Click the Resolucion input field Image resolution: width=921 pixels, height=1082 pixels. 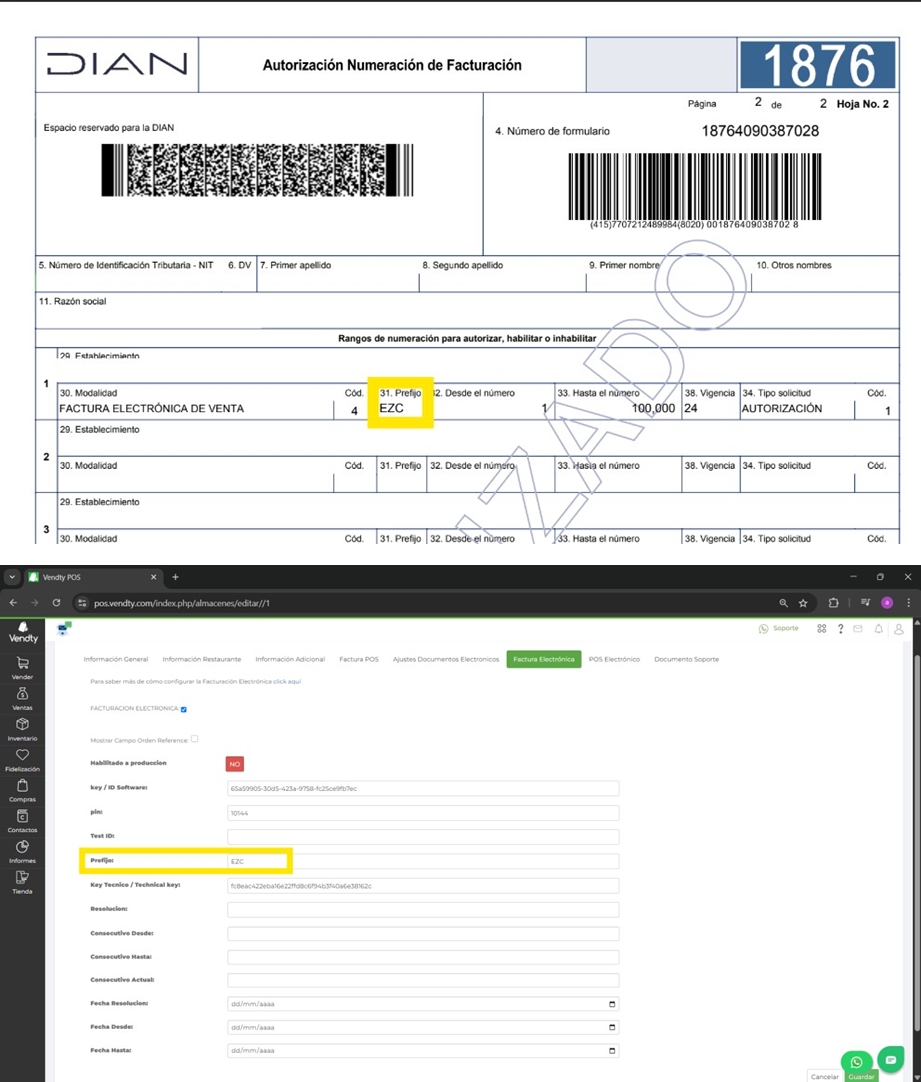coord(423,909)
